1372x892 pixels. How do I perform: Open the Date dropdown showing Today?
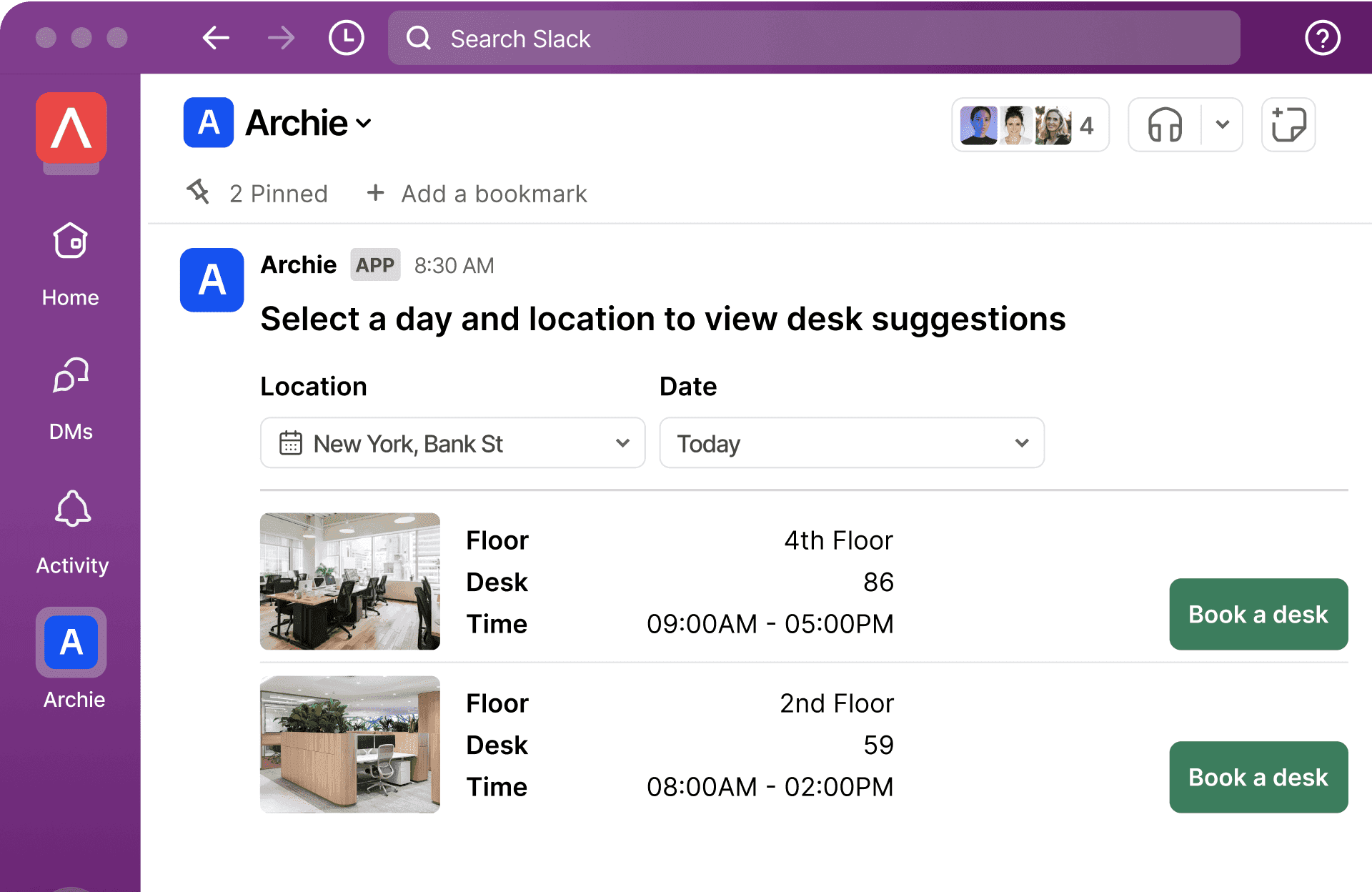coord(851,443)
